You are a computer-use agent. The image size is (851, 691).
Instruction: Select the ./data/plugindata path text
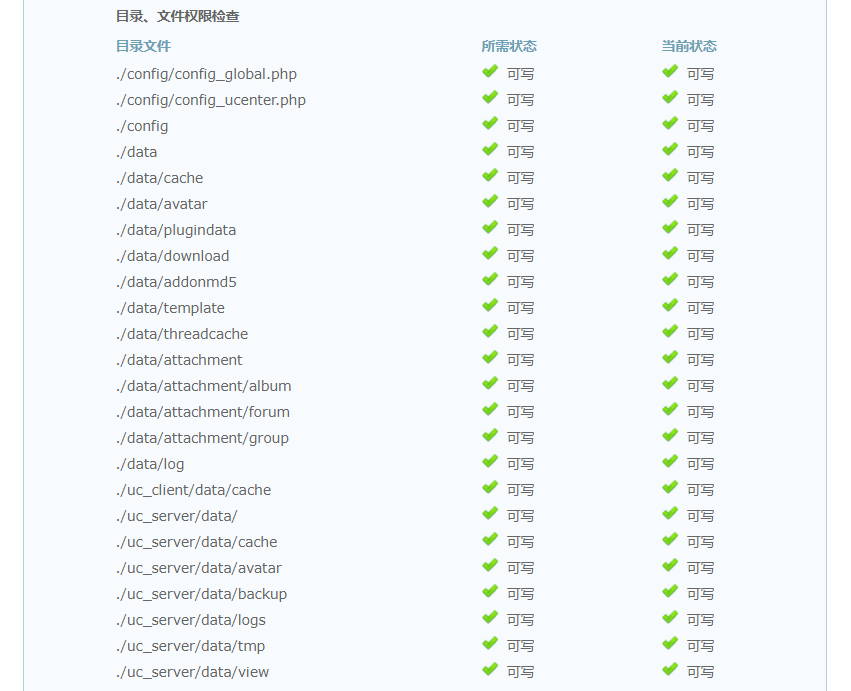point(176,230)
